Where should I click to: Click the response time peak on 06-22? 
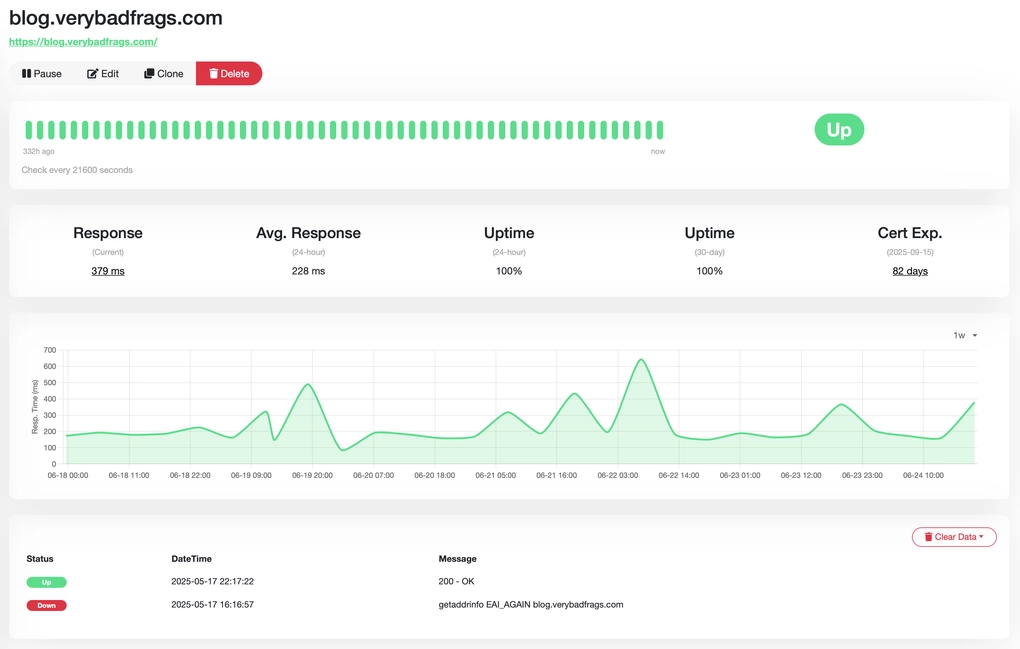coord(641,360)
